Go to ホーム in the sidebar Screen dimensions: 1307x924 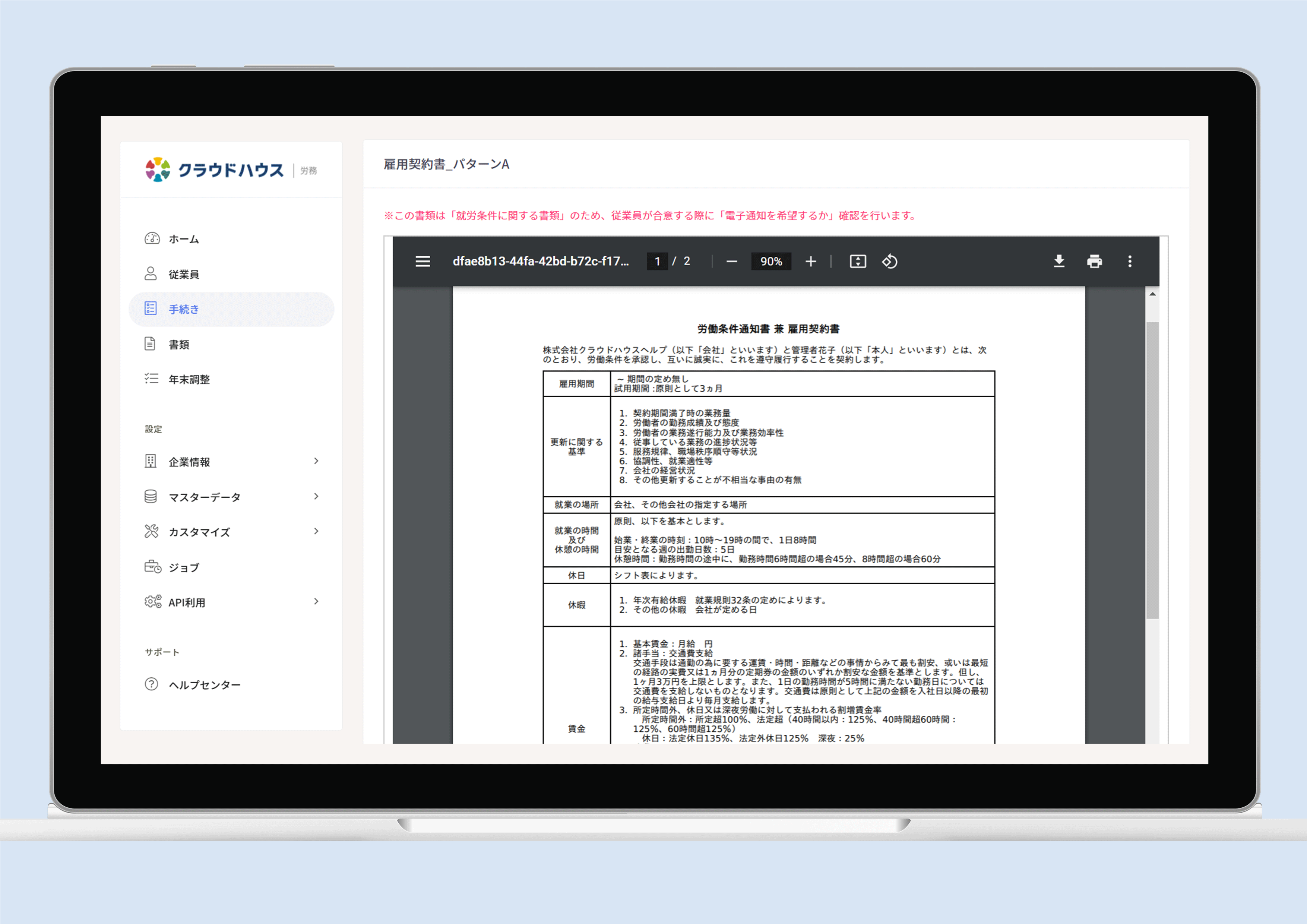coord(183,239)
